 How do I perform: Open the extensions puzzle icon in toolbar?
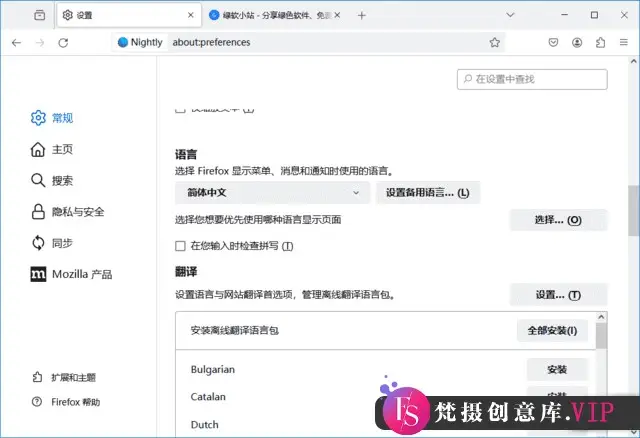600,42
